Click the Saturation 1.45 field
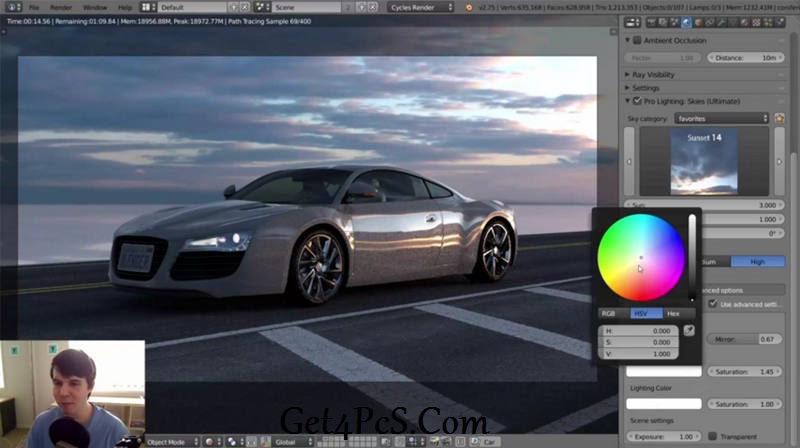This screenshot has width=800, height=448. coord(744,371)
